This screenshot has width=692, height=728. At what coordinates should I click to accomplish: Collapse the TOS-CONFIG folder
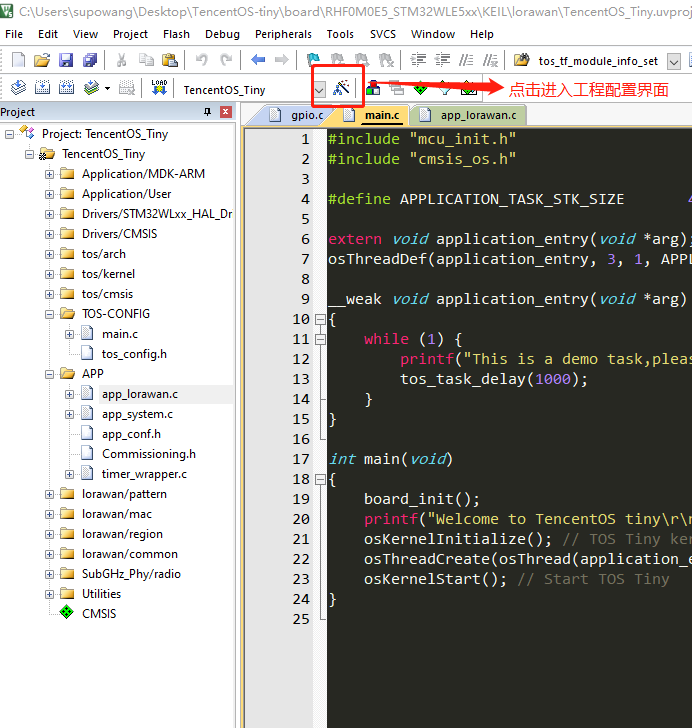tap(49, 315)
